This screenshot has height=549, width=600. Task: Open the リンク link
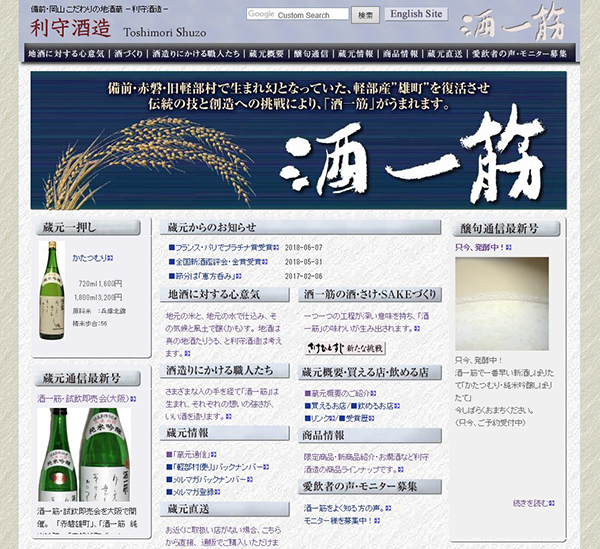(320, 419)
